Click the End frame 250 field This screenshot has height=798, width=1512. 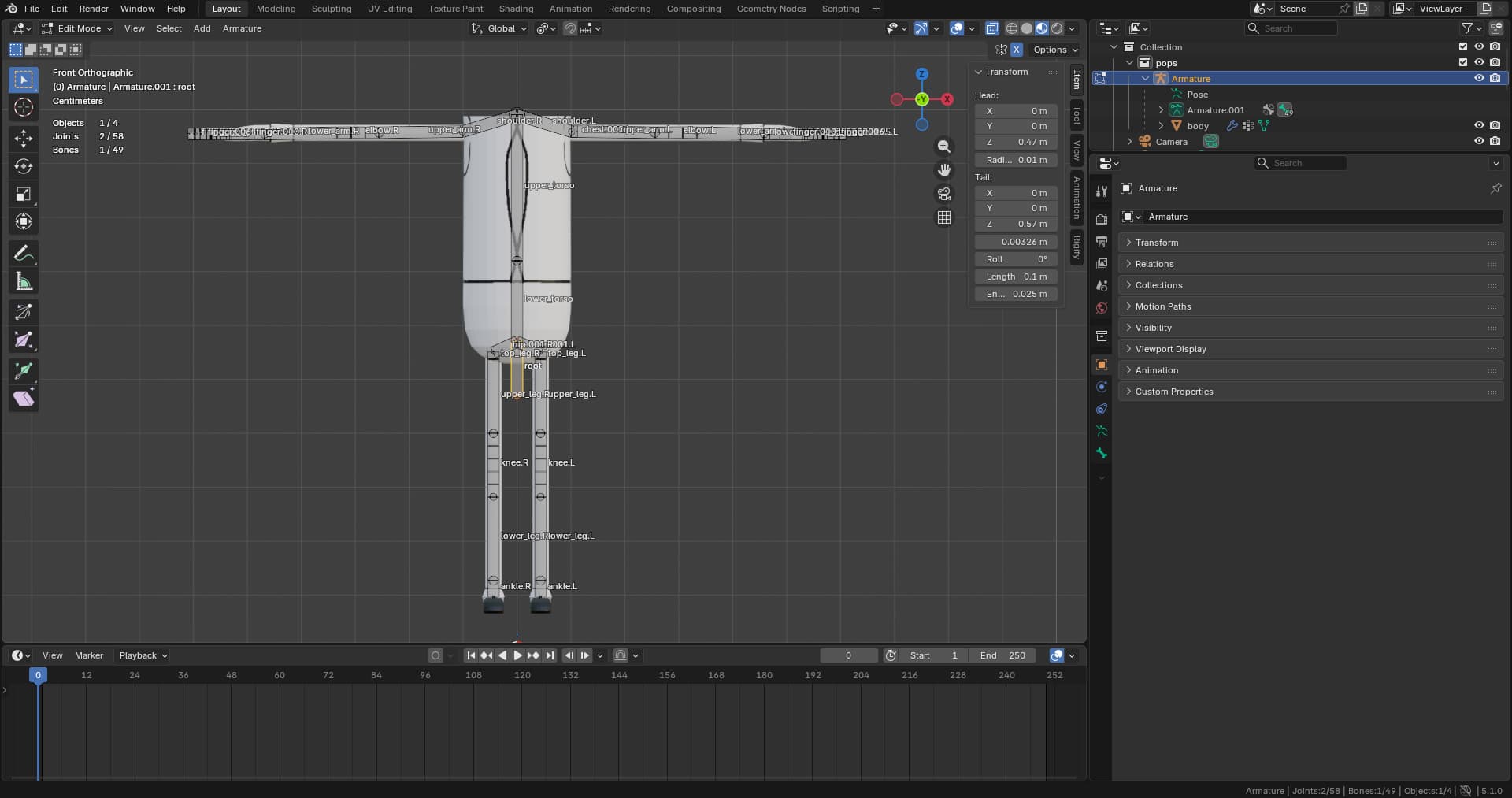(x=1002, y=655)
